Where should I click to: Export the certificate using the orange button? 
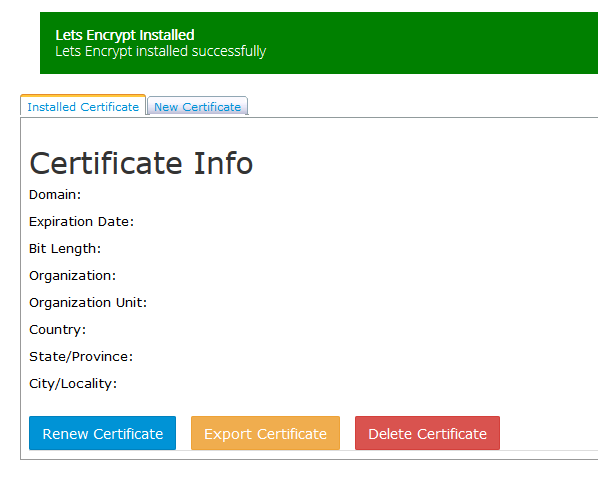pyautogui.click(x=265, y=433)
